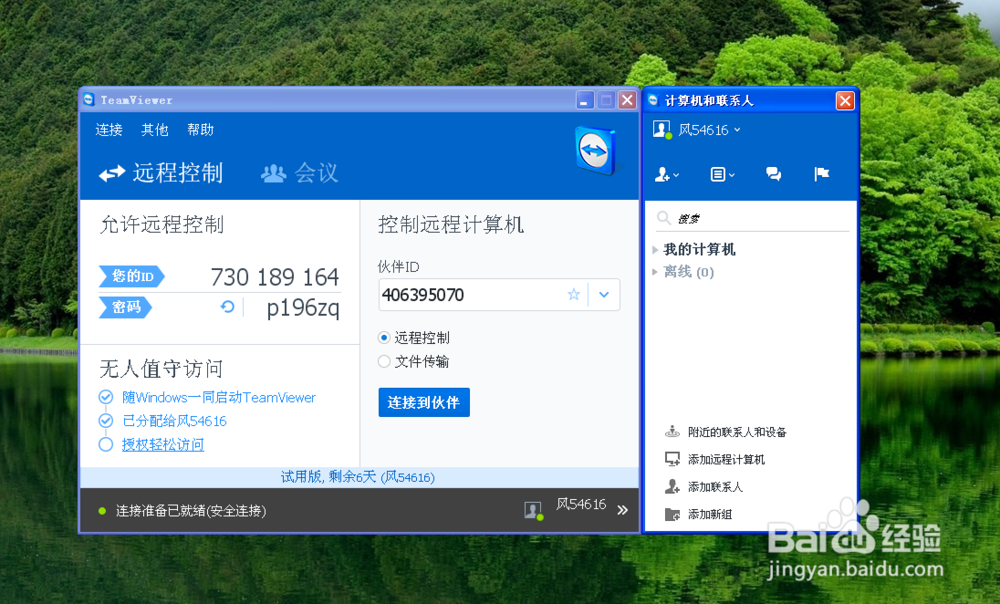The image size is (1000, 604).
Task: Click add contact person icon
Action: (672, 487)
